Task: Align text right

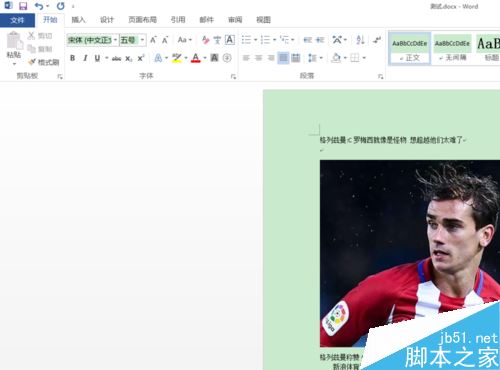Action: 271,58
